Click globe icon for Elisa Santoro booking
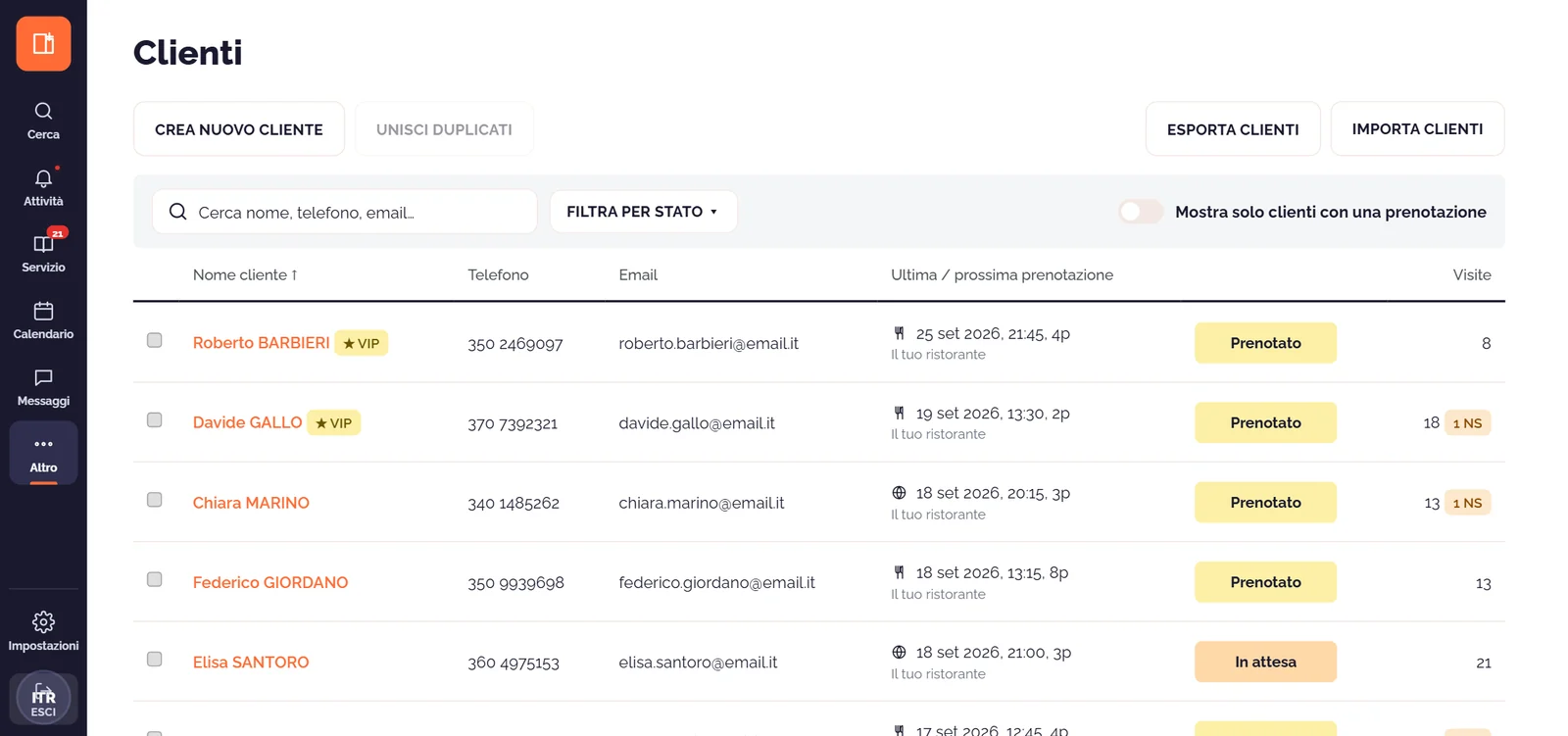This screenshot has width=1568, height=736. point(899,652)
